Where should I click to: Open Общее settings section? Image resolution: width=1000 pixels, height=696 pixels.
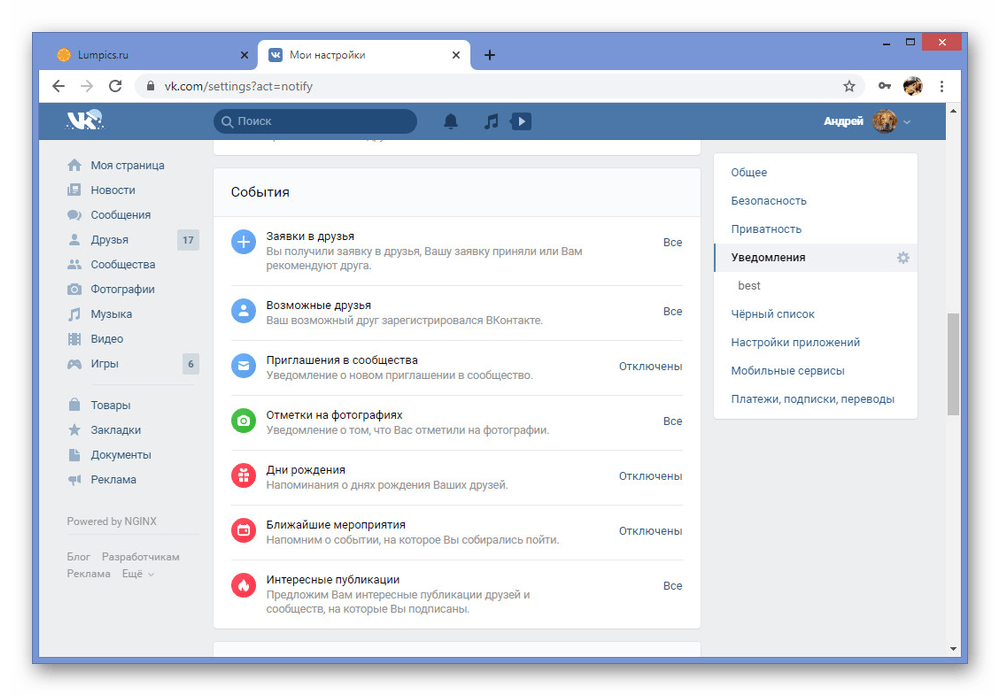[749, 172]
